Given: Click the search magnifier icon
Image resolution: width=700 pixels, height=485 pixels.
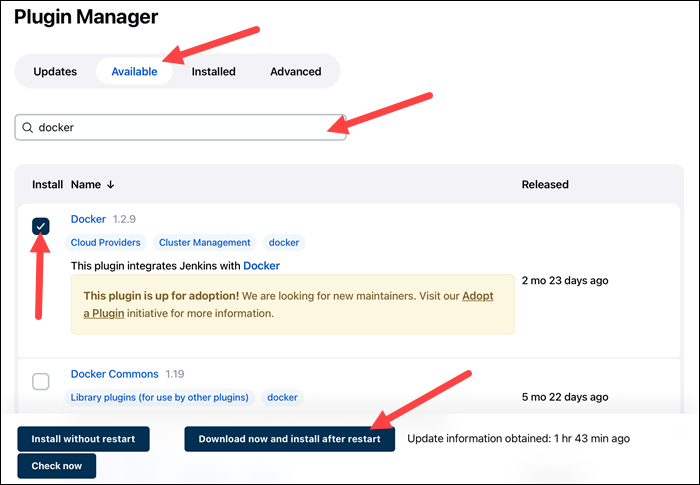Looking at the screenshot, I should point(28,128).
